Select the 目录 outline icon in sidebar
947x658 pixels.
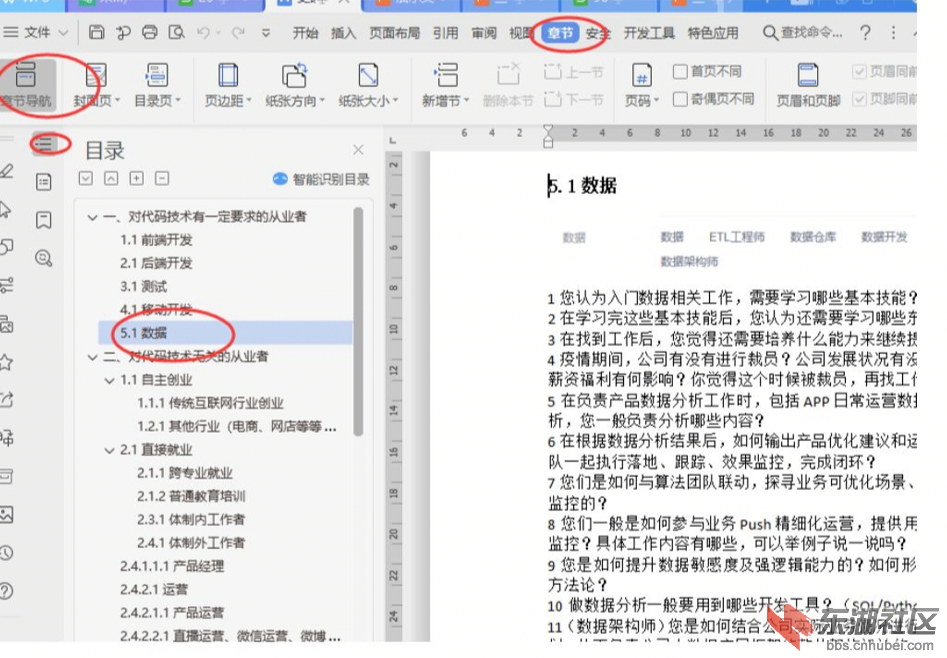coord(44,144)
